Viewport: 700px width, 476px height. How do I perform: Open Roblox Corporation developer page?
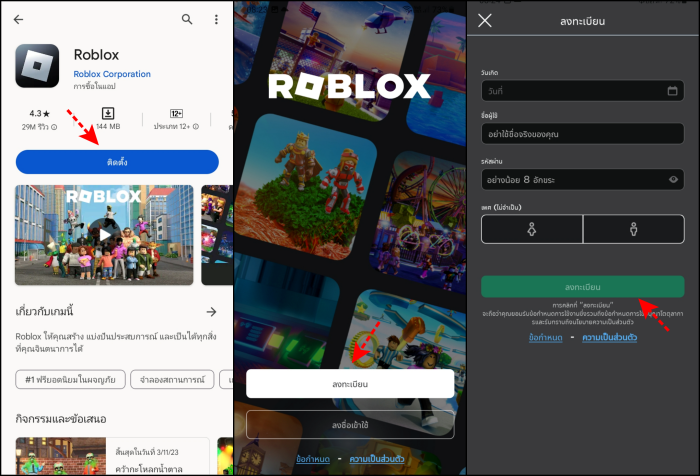112,74
